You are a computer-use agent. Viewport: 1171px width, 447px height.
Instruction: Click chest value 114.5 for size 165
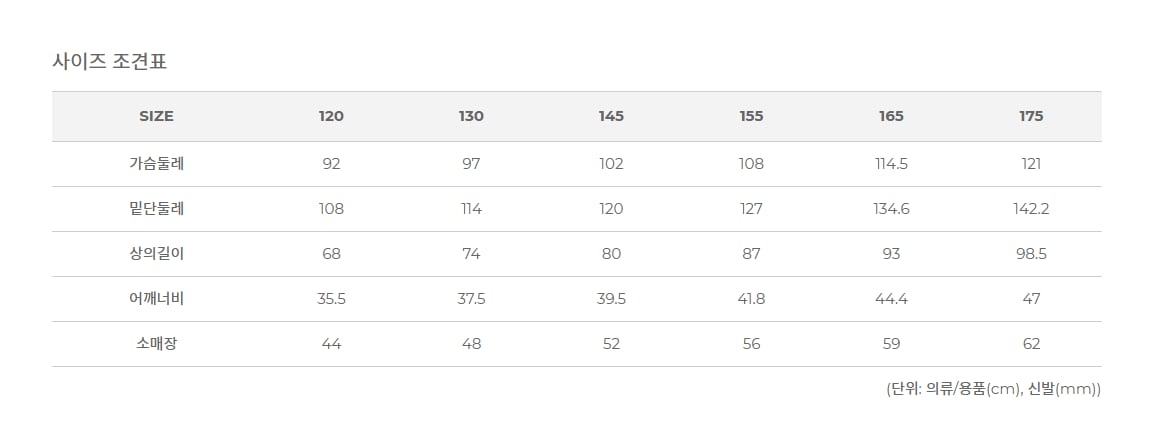point(891,164)
